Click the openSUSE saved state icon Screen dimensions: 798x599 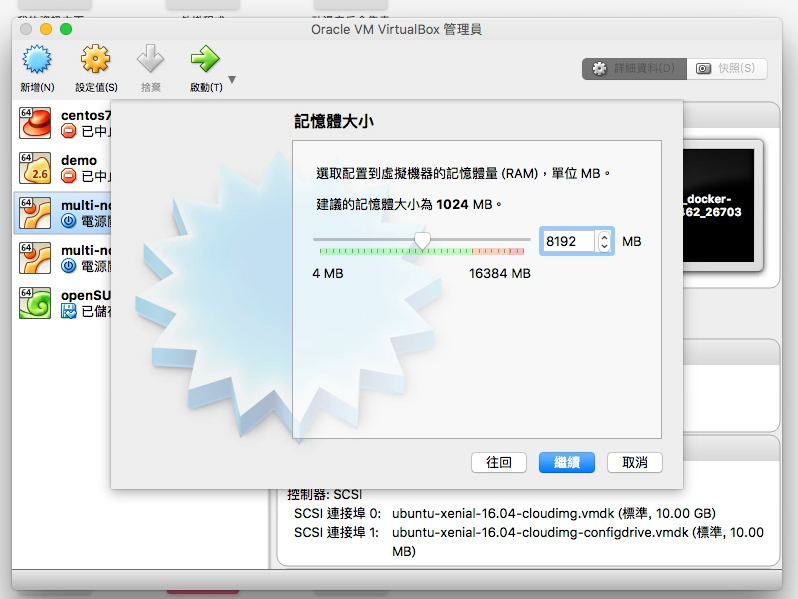tap(69, 310)
